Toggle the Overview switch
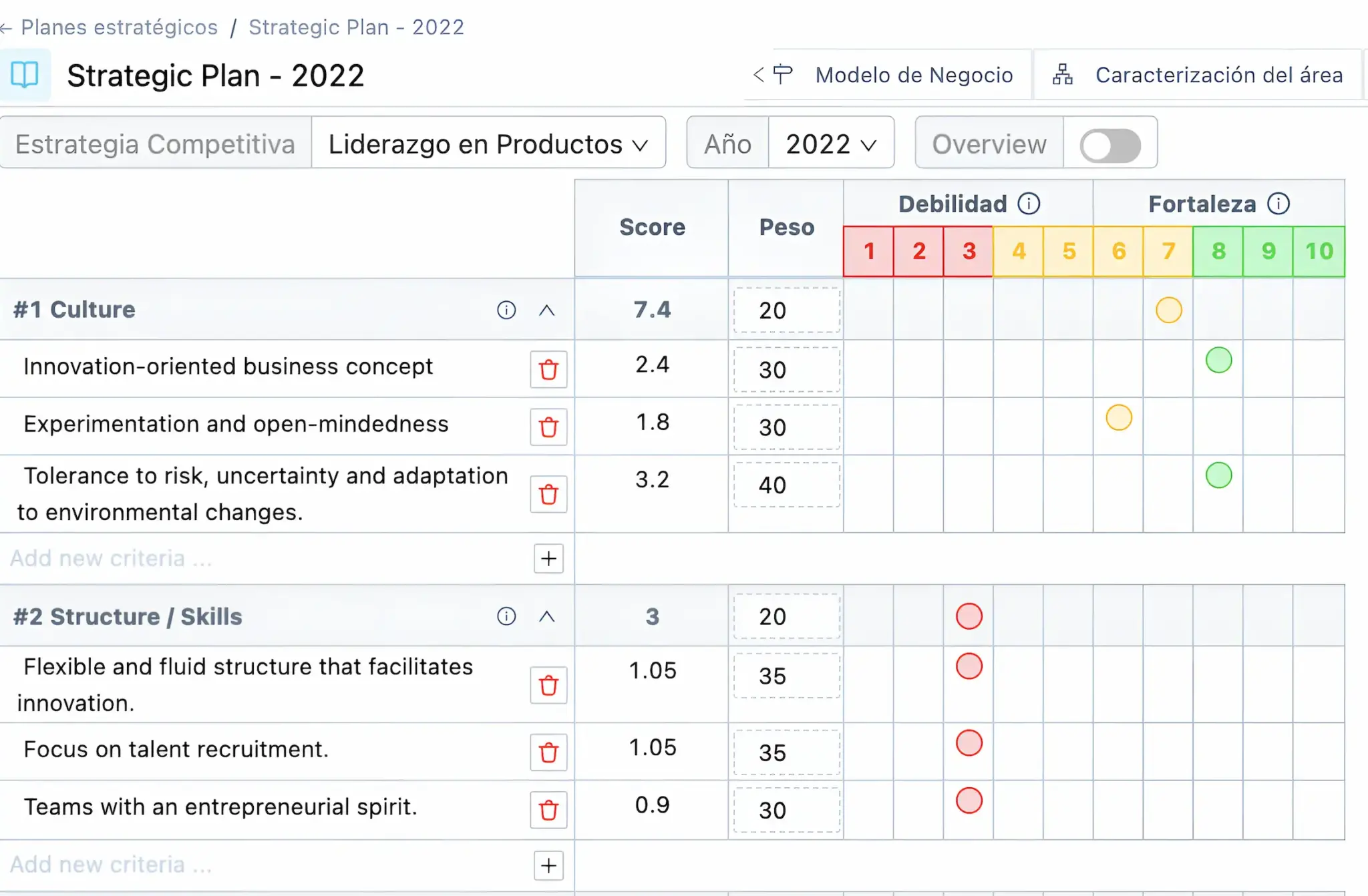The height and width of the screenshot is (896, 1368). (1109, 145)
